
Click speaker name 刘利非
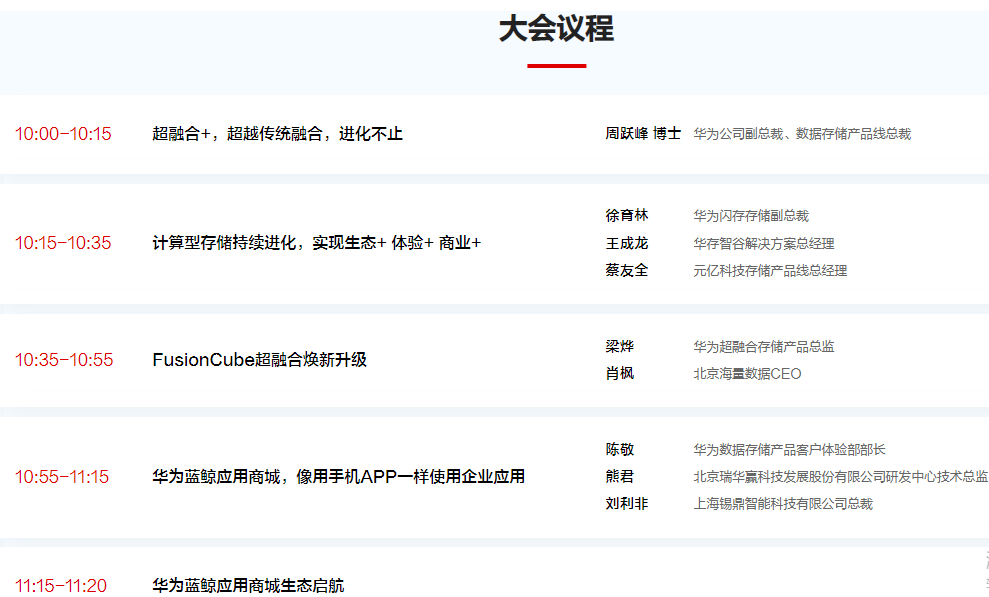pyautogui.click(x=626, y=504)
